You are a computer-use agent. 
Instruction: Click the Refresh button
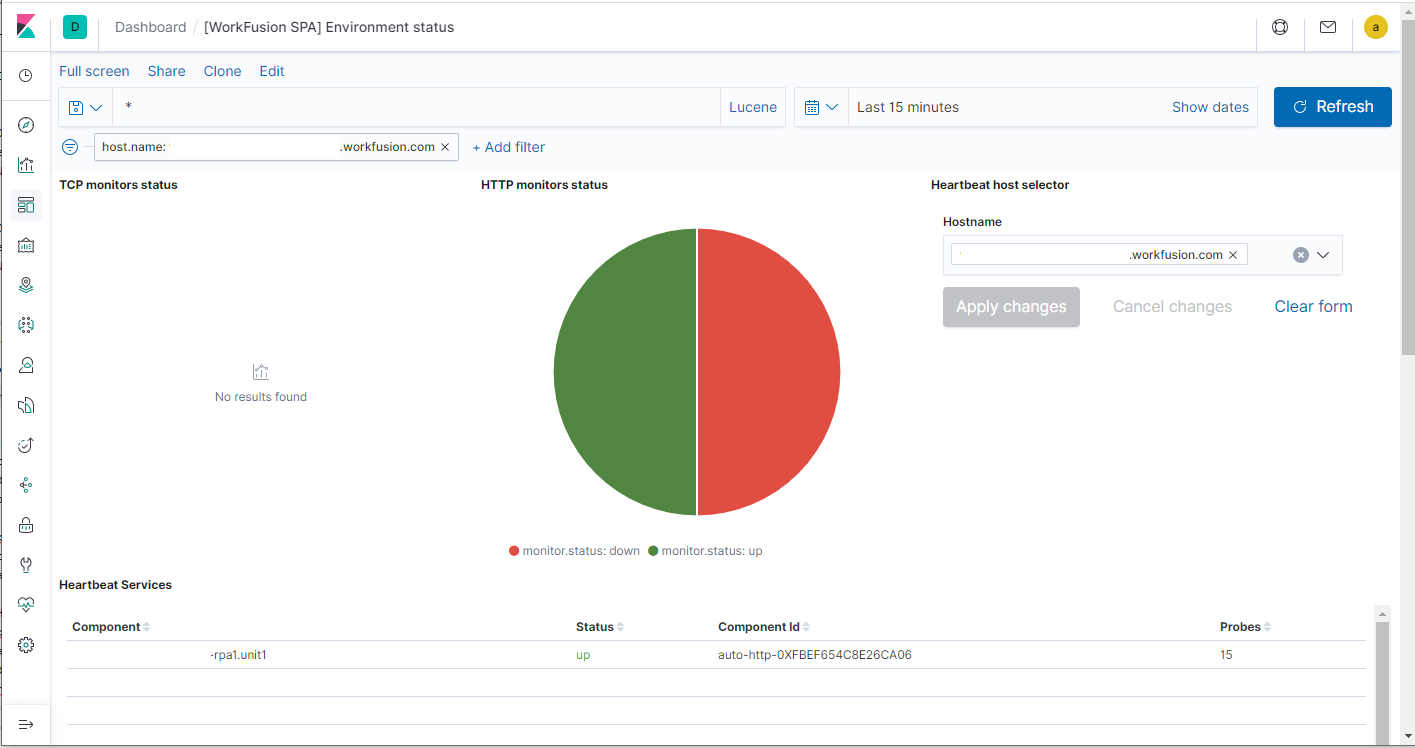pyautogui.click(x=1332, y=107)
